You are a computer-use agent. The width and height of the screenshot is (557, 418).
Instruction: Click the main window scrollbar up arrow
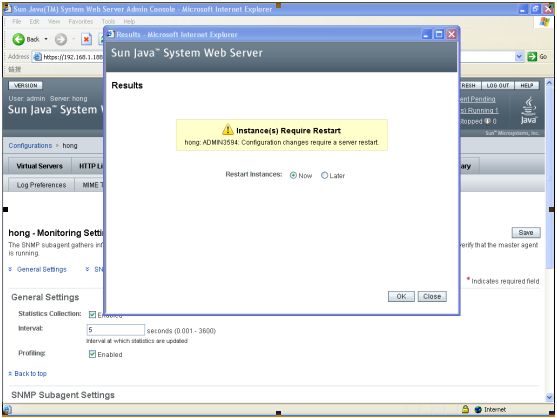549,83
